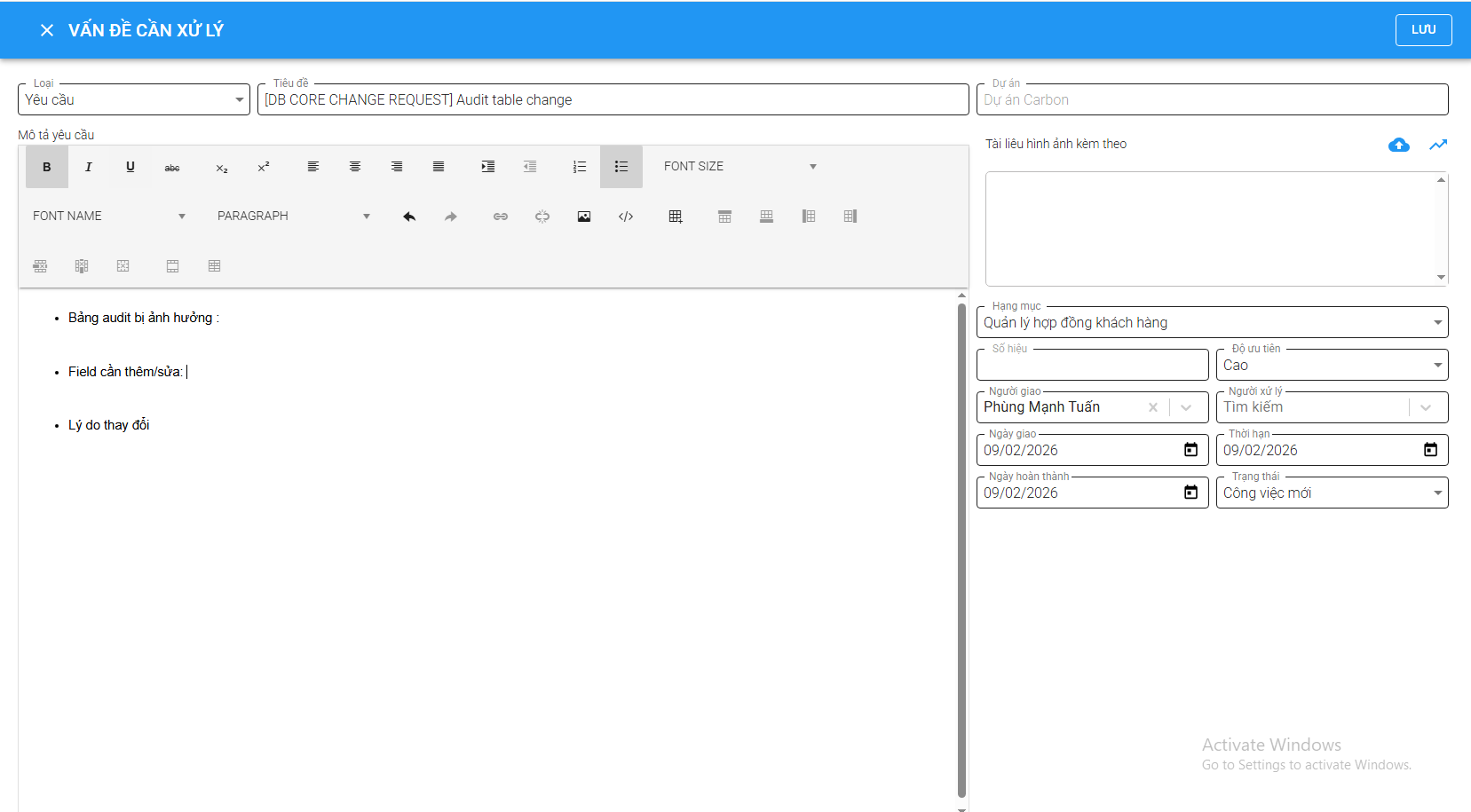Open the Thời hạn deadline calendar picker
The image size is (1471, 812).
(x=1430, y=450)
